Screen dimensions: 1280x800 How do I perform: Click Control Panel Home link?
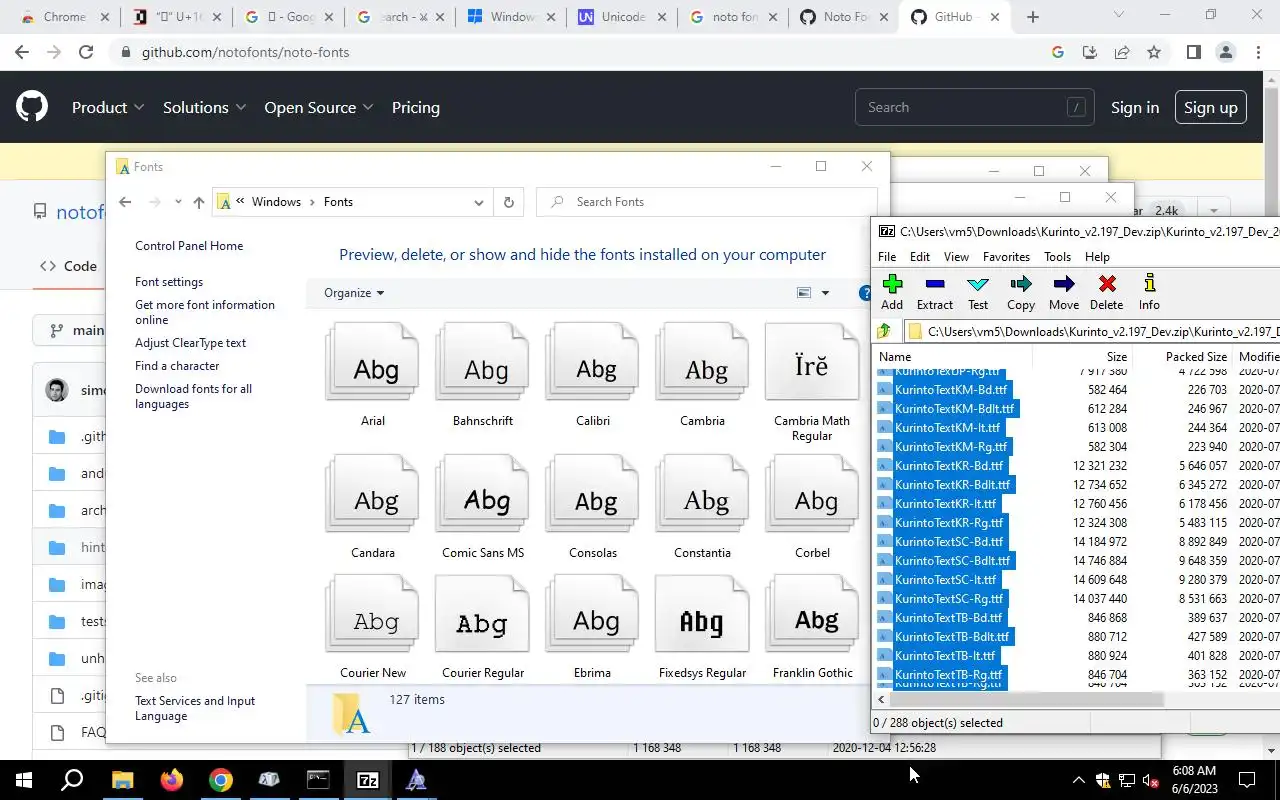(189, 246)
